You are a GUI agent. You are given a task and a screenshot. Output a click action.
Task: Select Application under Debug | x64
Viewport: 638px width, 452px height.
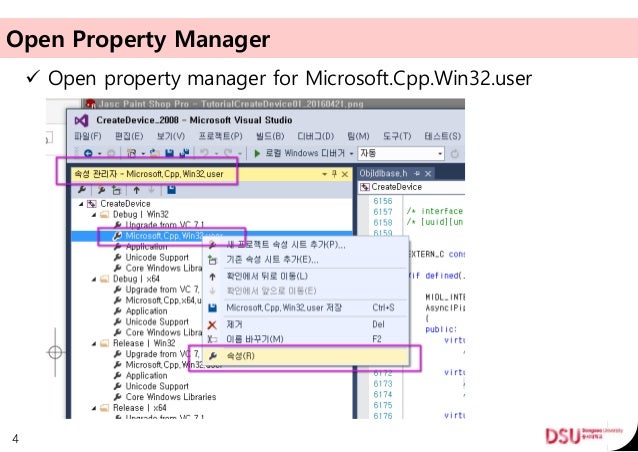coord(146,311)
